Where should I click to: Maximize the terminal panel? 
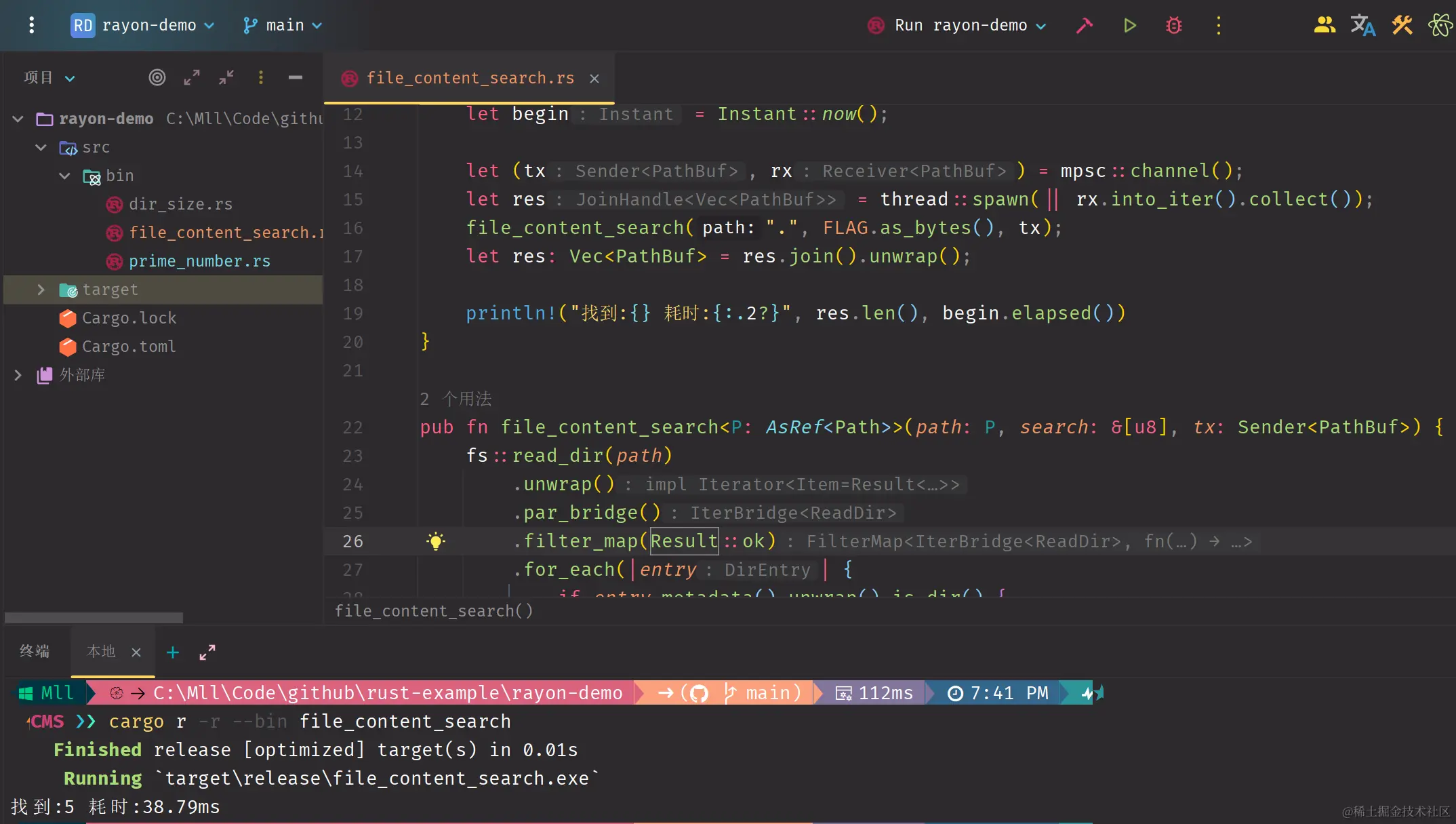point(207,652)
